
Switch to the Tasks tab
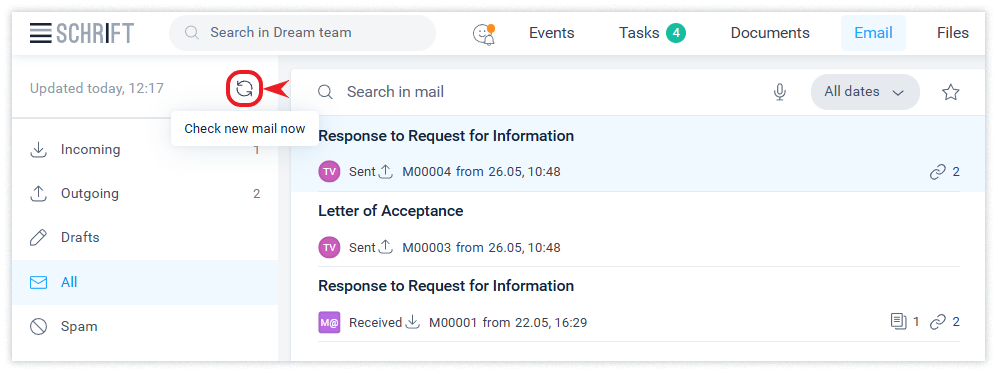coord(652,33)
